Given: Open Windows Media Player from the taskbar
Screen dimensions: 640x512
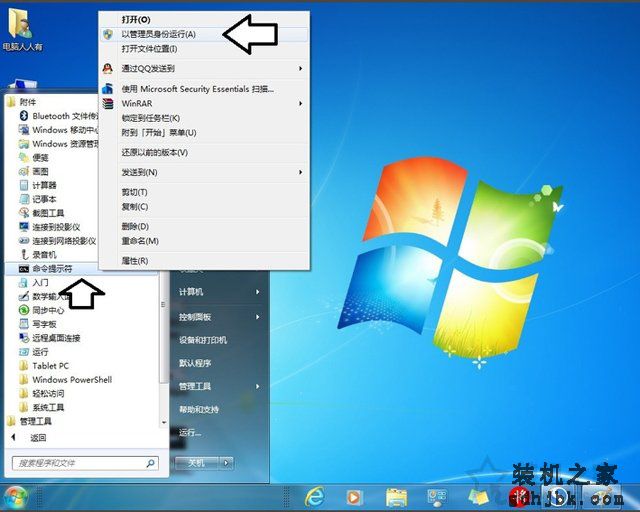Looking at the screenshot, I should 353,497.
